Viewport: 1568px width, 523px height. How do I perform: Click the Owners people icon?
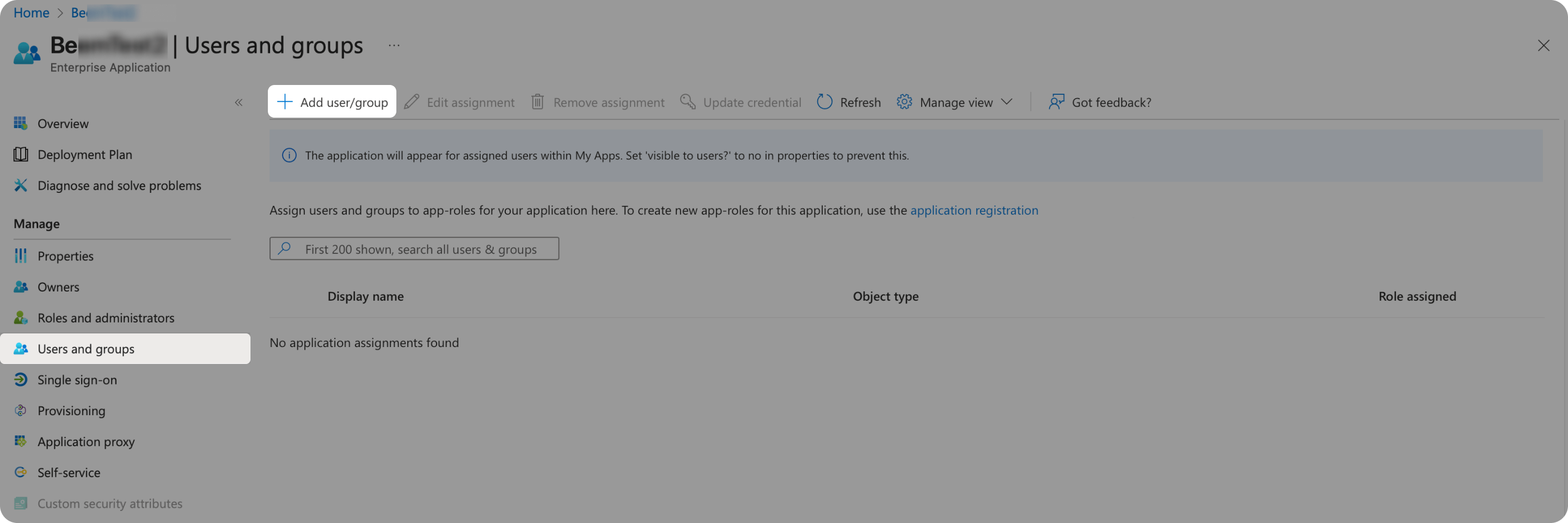pyautogui.click(x=21, y=287)
